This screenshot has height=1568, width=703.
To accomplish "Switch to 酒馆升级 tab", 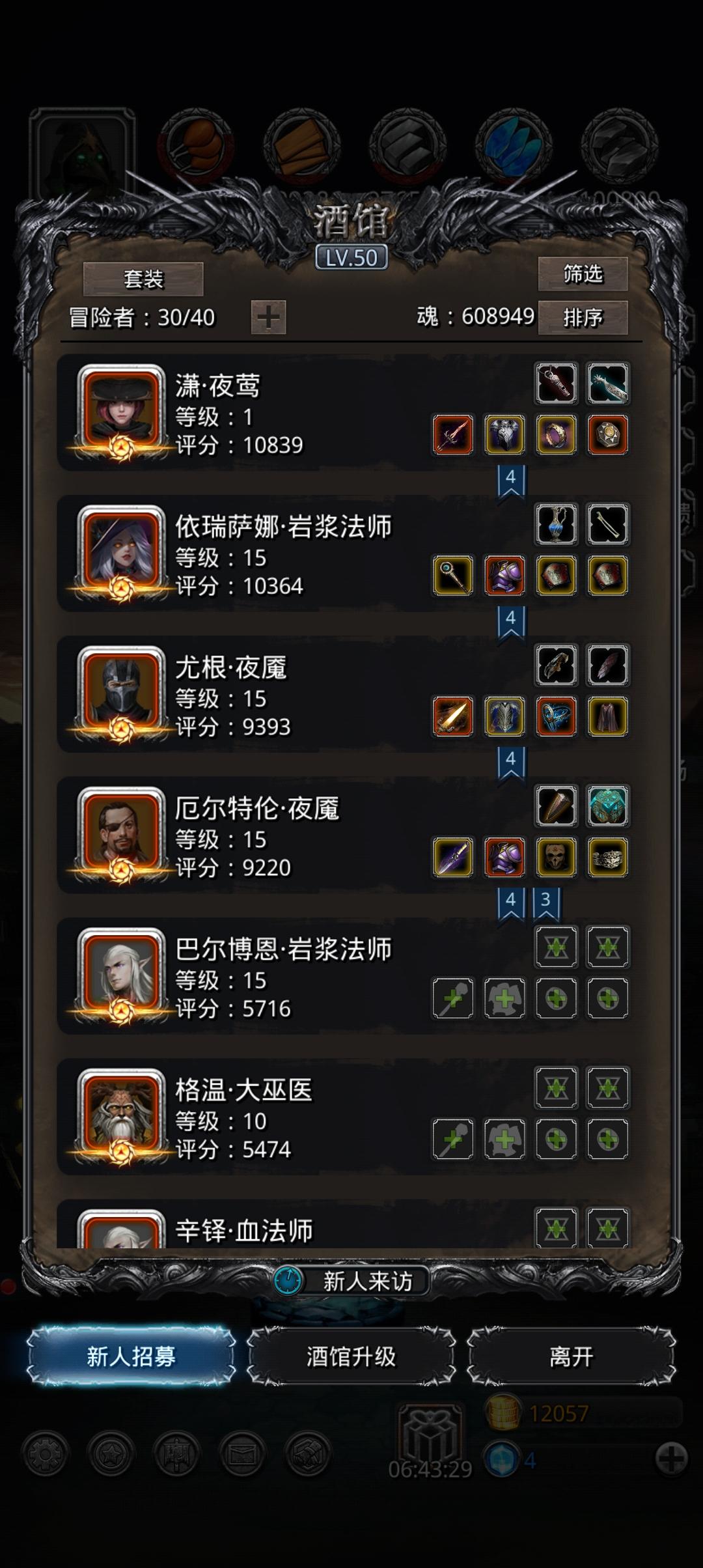I will coord(351,1356).
